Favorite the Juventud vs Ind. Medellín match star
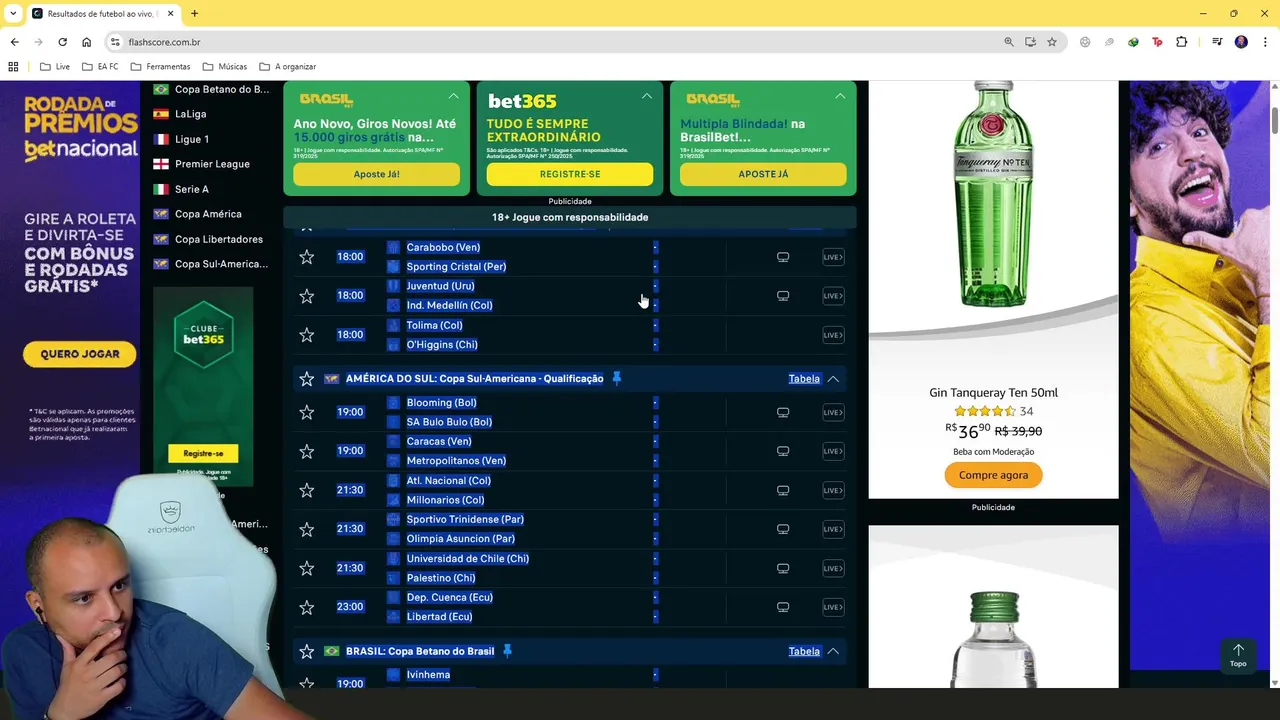Viewport: 1280px width, 720px height. pos(307,296)
